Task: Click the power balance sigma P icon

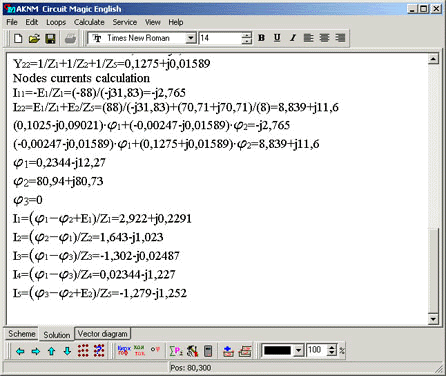Action: coord(176,351)
